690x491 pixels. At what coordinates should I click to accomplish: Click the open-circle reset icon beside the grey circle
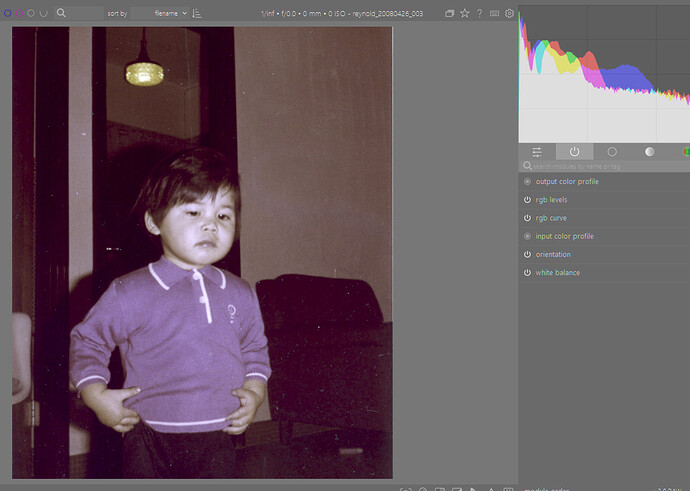pos(44,13)
